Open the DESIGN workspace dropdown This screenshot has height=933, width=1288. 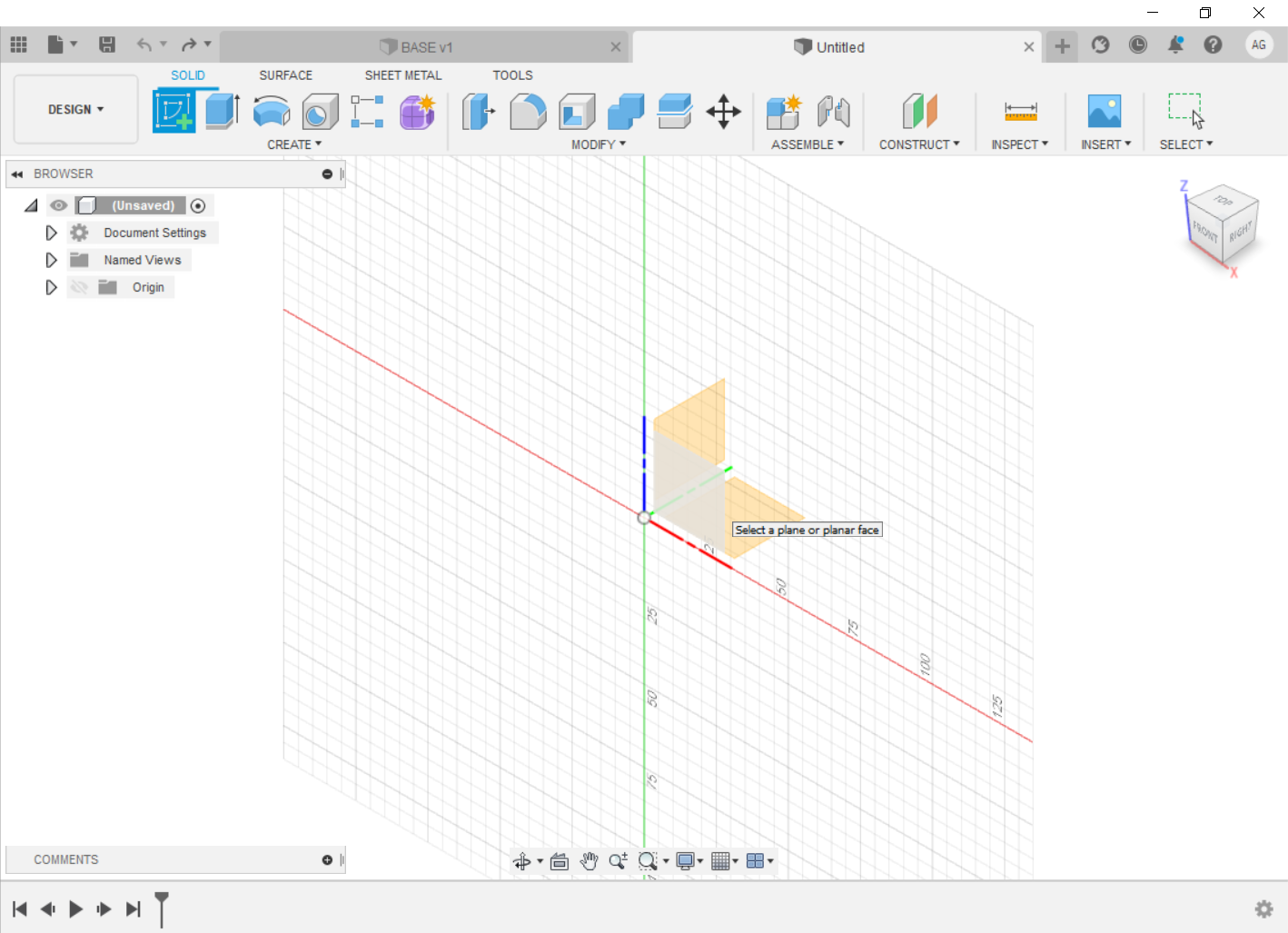(76, 109)
